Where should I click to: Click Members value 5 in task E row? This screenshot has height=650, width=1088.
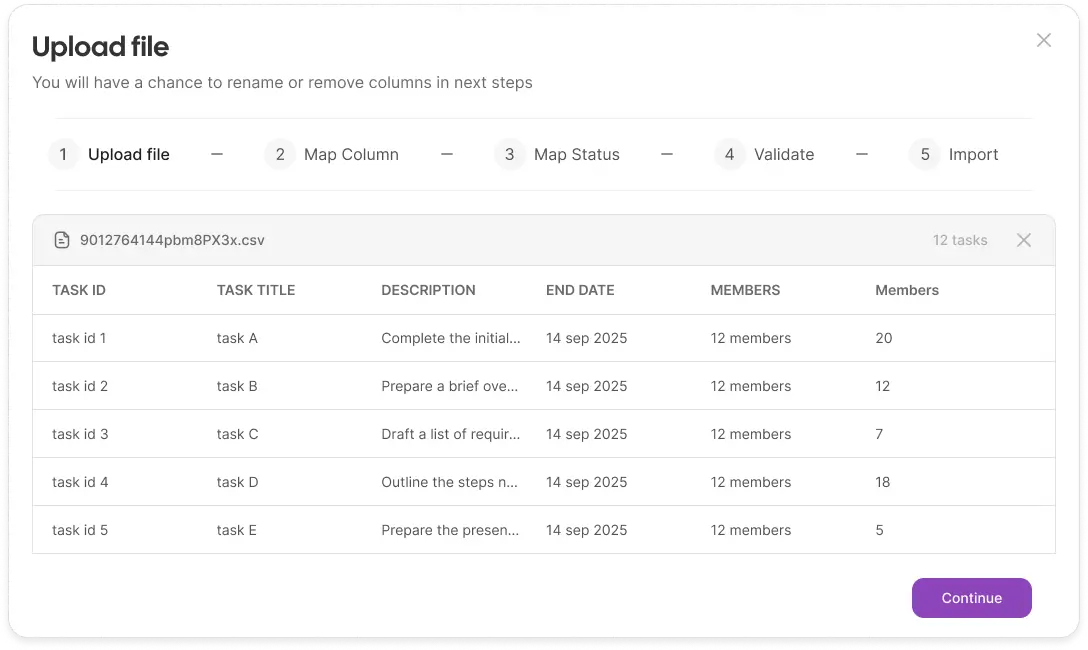pos(879,529)
